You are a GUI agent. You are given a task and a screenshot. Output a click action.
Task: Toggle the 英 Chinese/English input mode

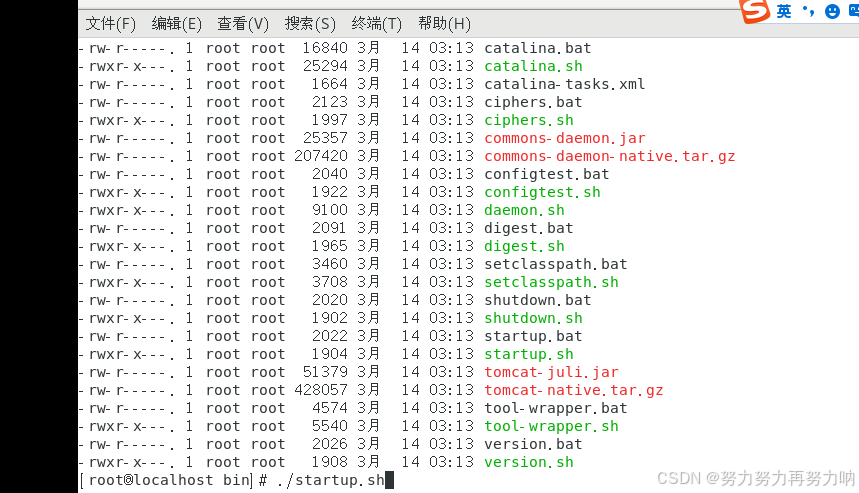783,11
